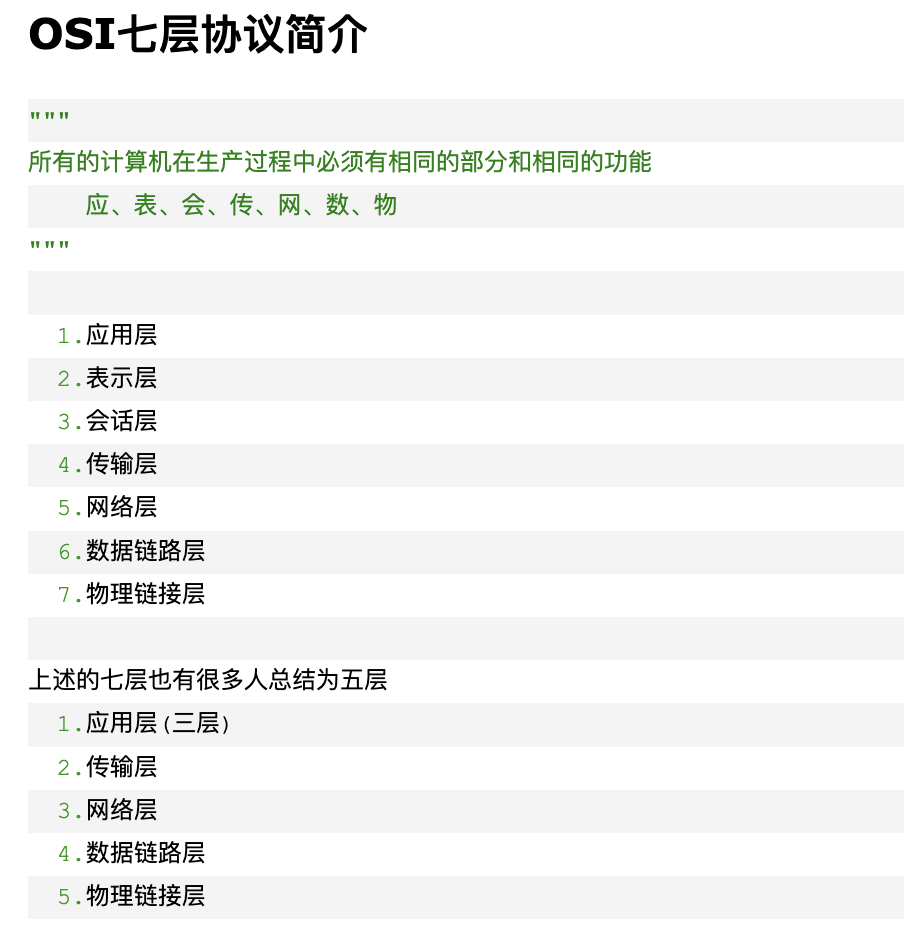Click the empty gray line below 7.物理链接层

(x=466, y=638)
